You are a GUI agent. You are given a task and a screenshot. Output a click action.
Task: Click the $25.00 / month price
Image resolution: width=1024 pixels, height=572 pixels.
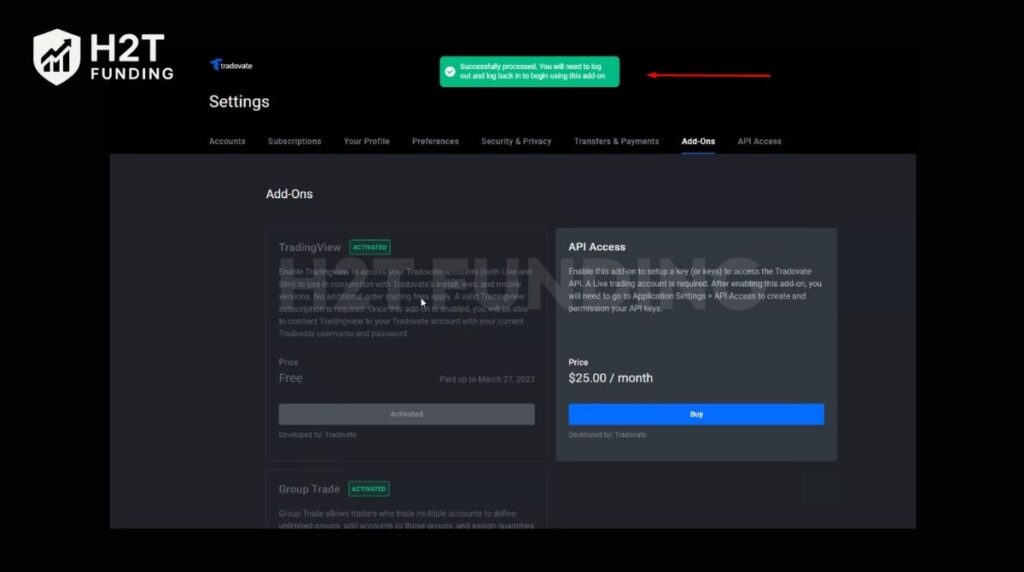tap(611, 378)
